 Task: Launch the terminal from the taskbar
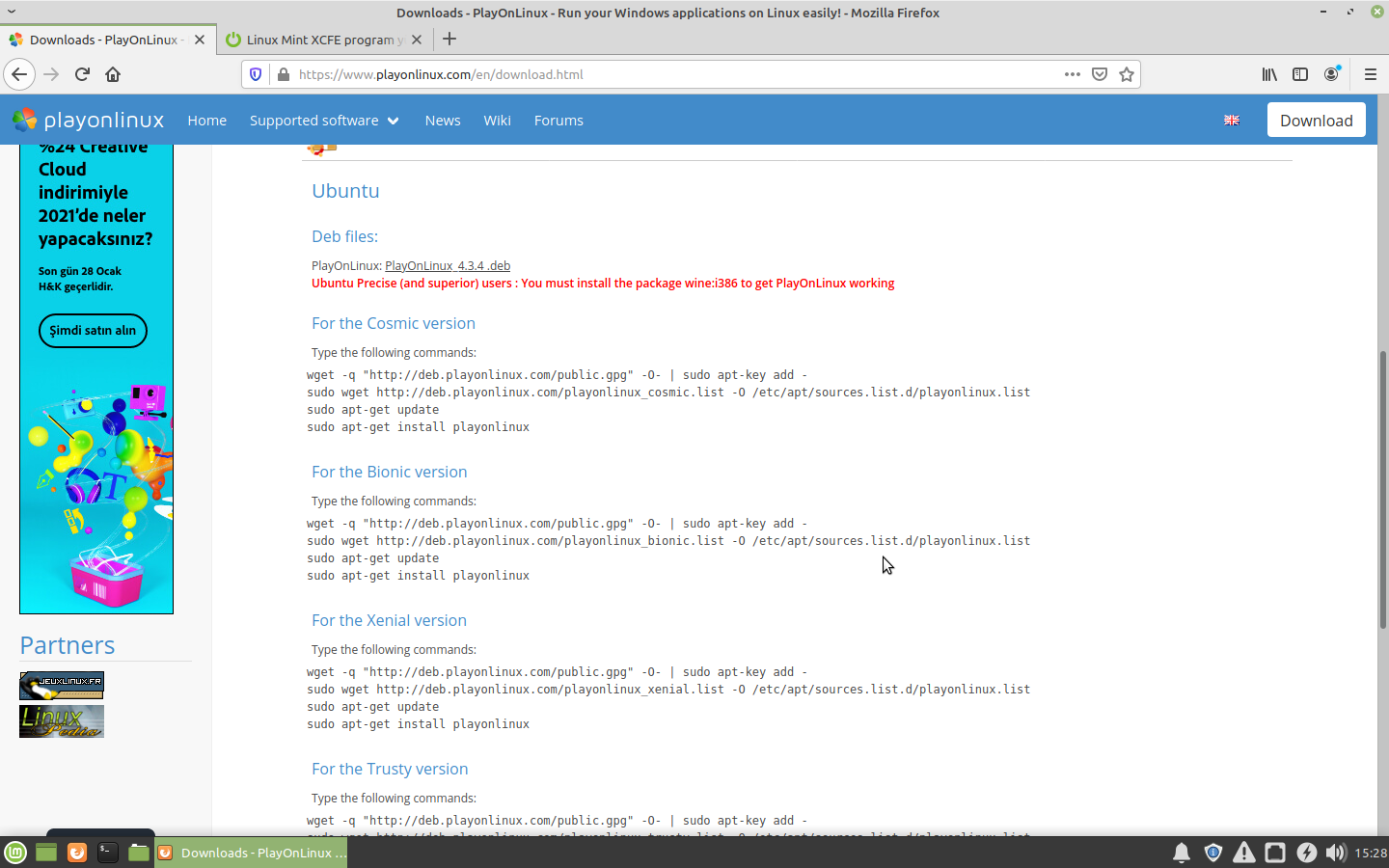point(108,853)
